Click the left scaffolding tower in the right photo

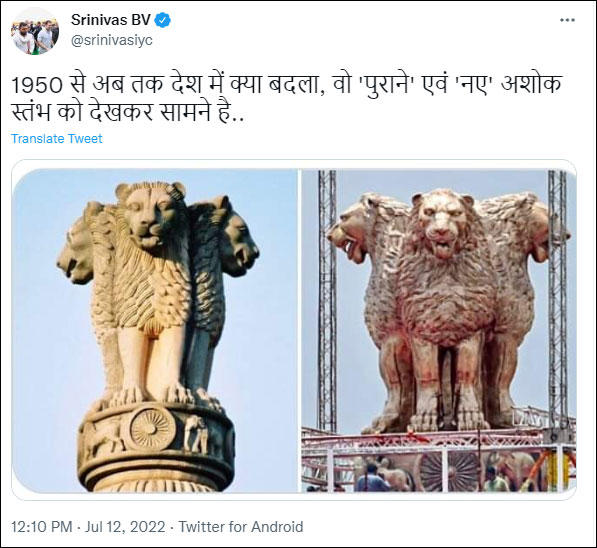(x=327, y=300)
